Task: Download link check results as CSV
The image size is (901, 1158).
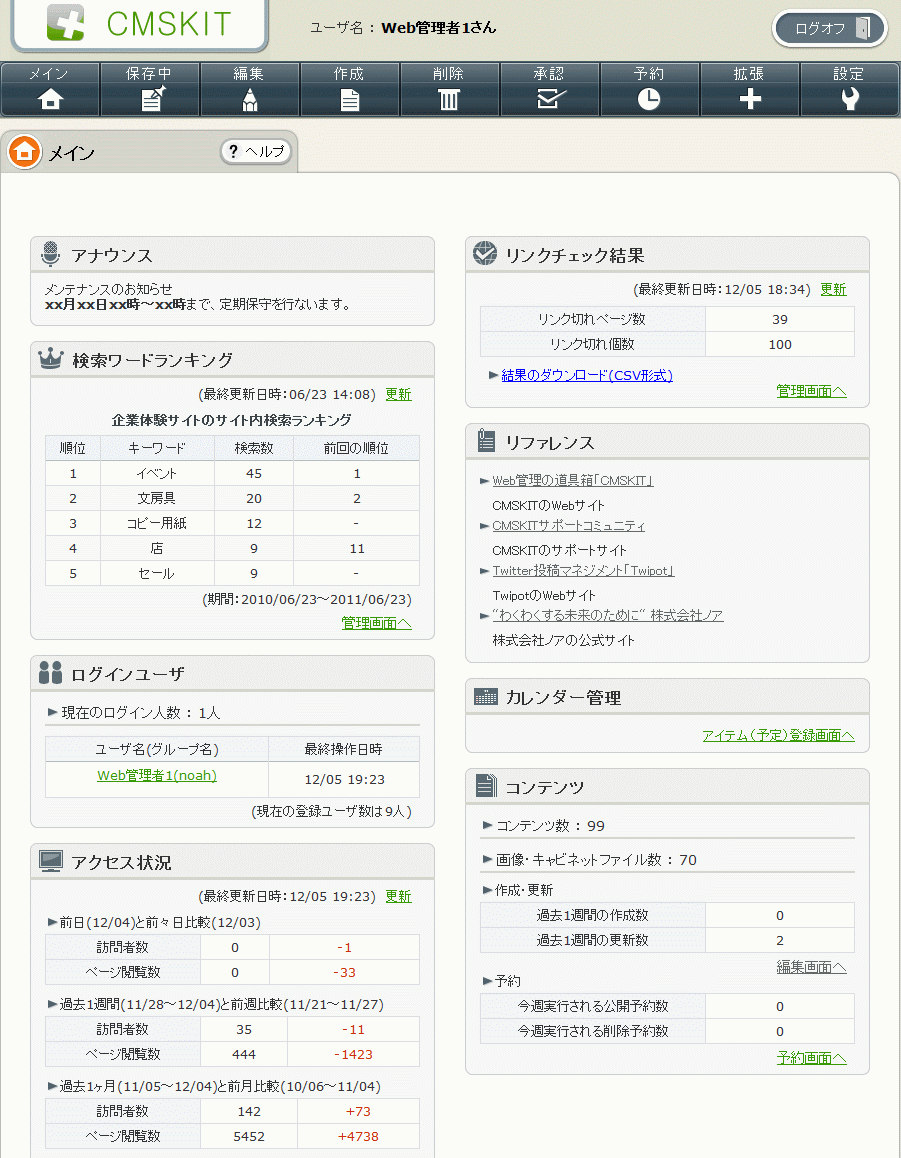Action: (x=586, y=375)
